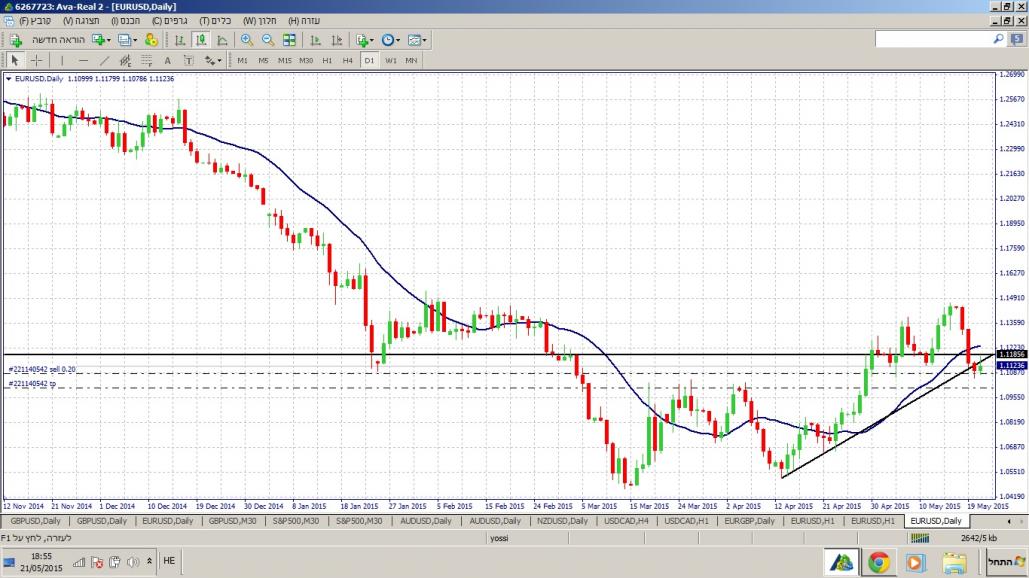The height and width of the screenshot is (578, 1029).
Task: Click the tile windows icon
Action: (x=289, y=40)
